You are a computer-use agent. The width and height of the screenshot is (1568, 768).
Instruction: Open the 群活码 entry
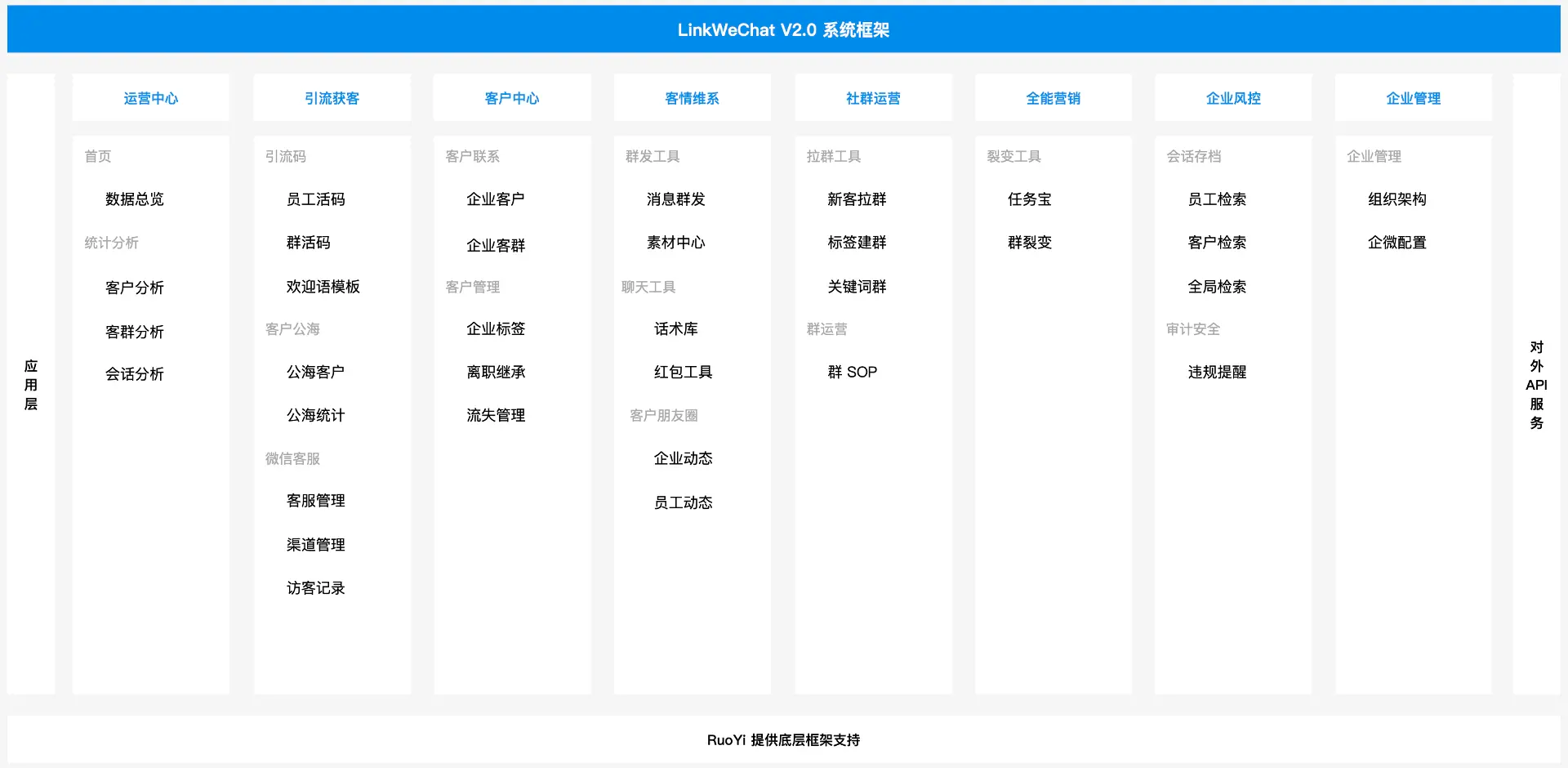[309, 243]
